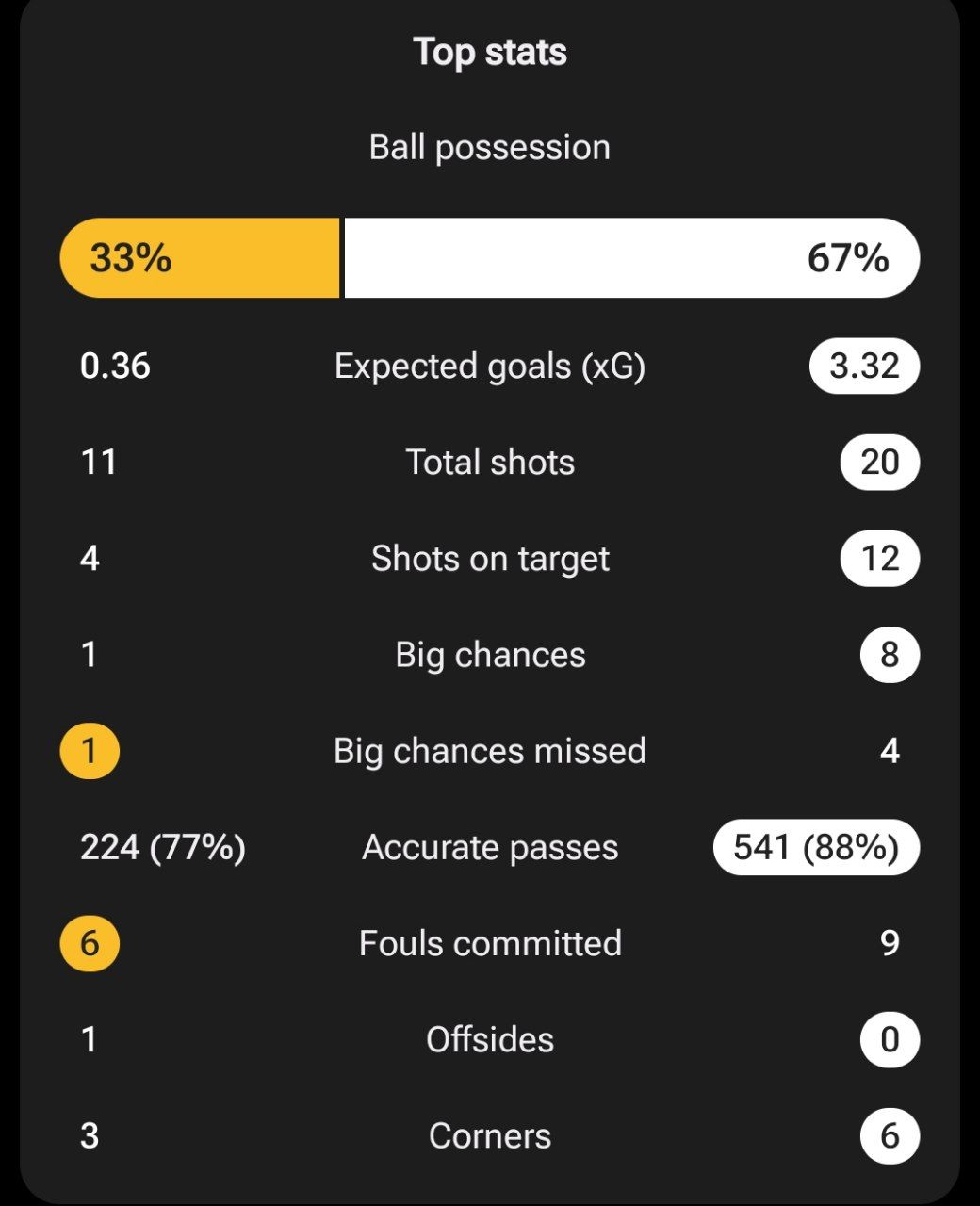Open the Shots on target stat

click(x=490, y=559)
